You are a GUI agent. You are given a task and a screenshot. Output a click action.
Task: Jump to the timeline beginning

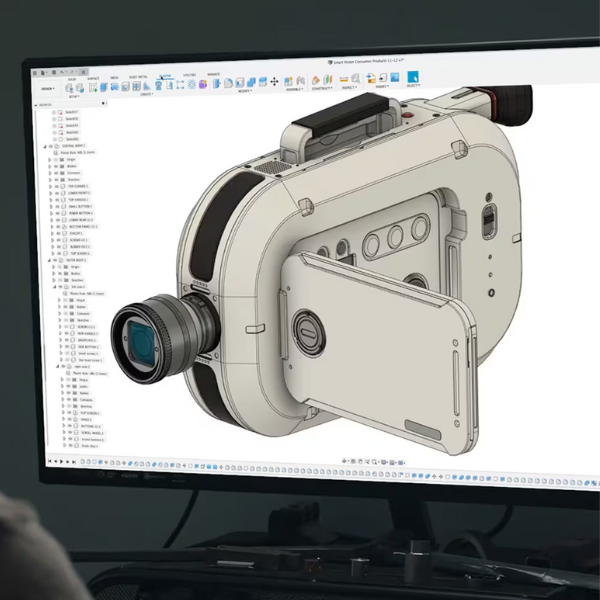click(x=49, y=461)
